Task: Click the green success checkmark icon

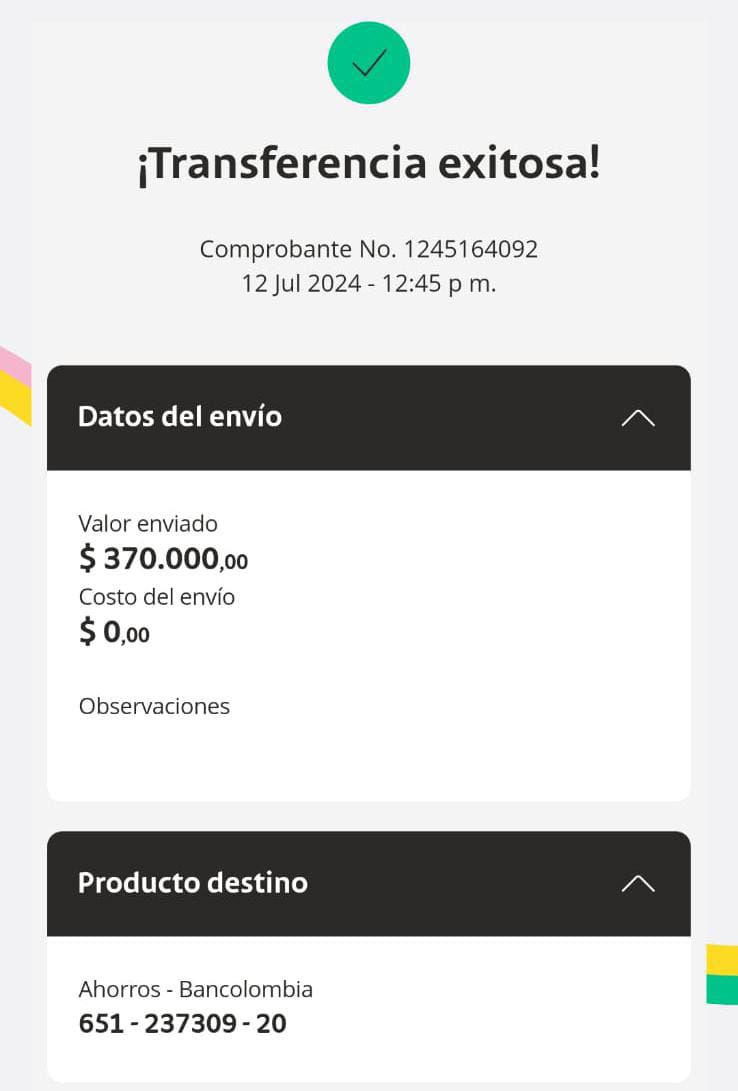Action: [x=368, y=62]
